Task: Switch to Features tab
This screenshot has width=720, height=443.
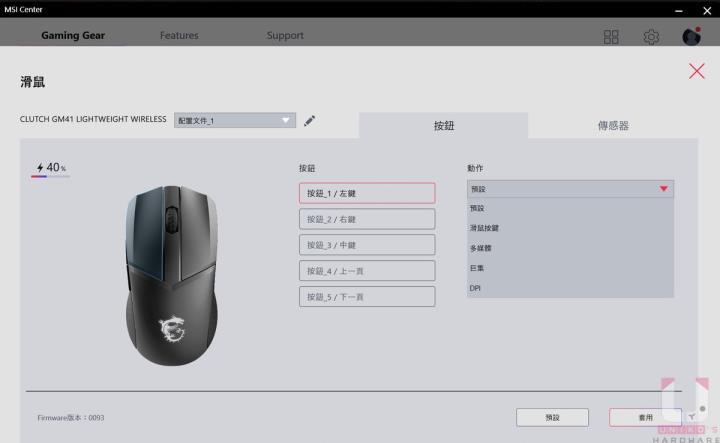Action: point(179,35)
